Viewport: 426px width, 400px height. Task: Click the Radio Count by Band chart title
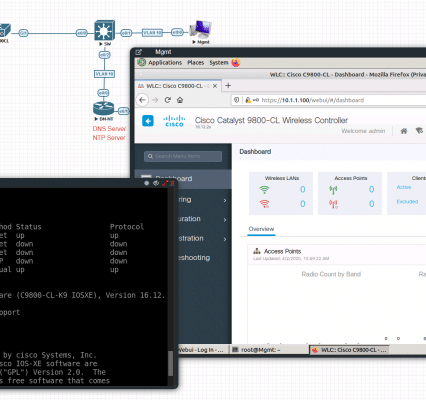(x=331, y=274)
